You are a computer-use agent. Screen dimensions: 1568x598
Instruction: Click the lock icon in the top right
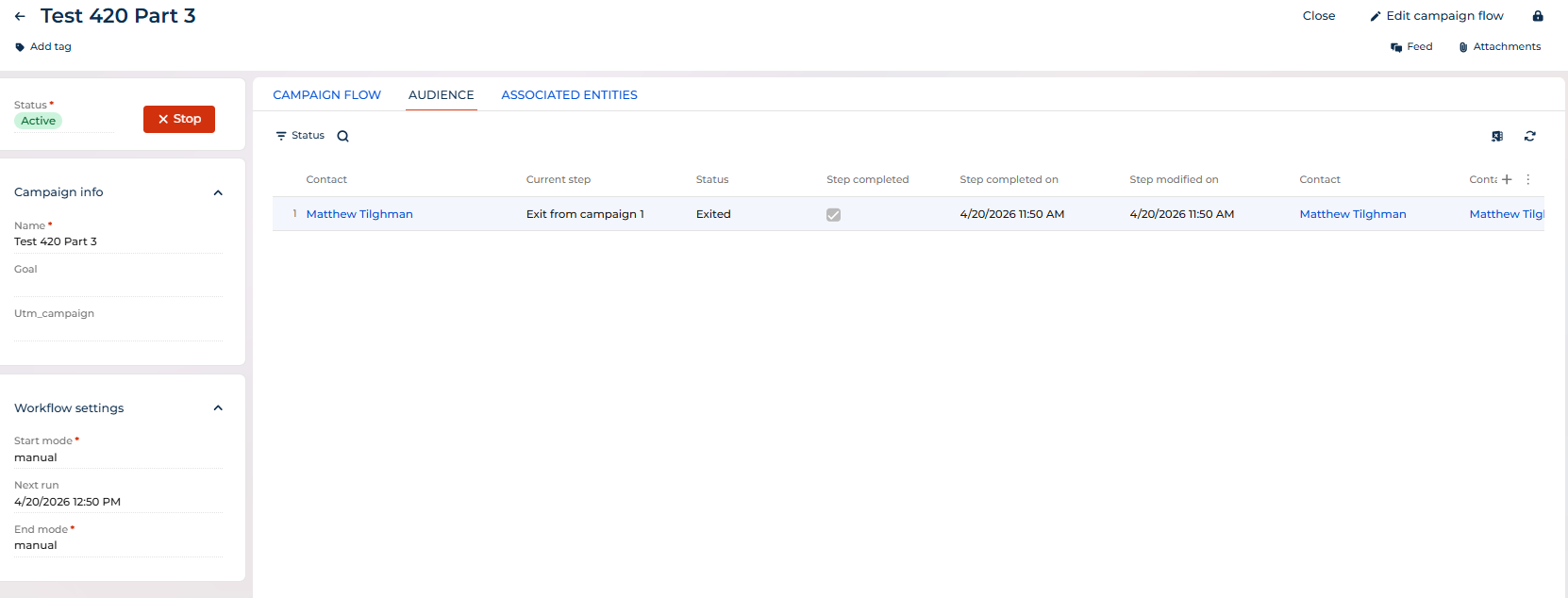click(1538, 16)
